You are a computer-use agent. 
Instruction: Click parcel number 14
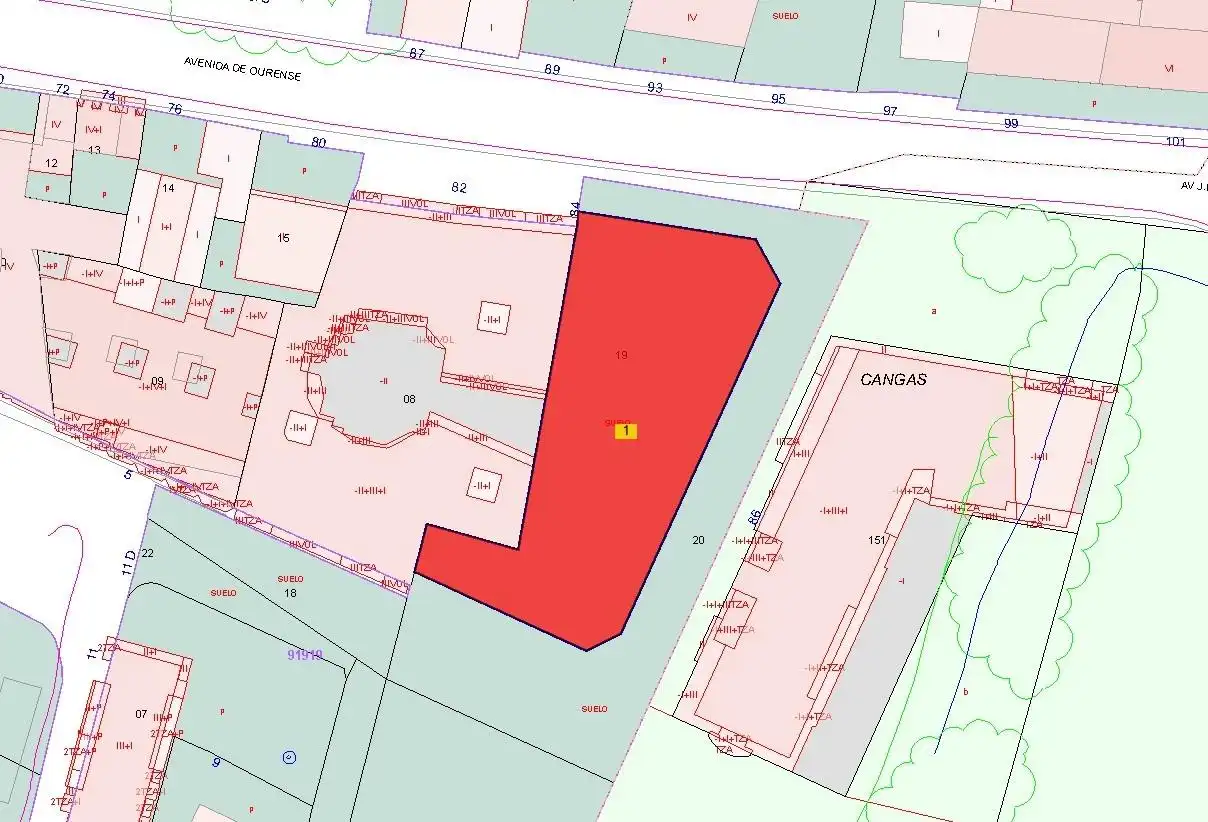coord(168,188)
